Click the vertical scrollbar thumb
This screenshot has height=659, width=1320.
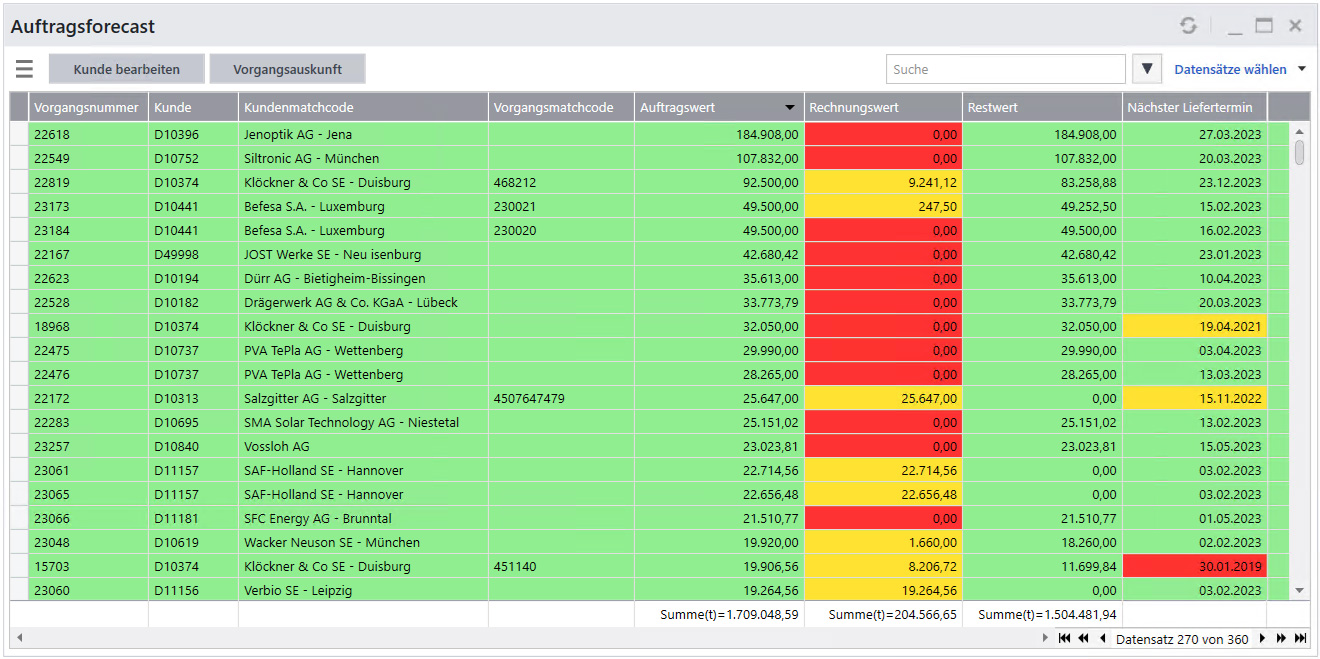click(1299, 152)
